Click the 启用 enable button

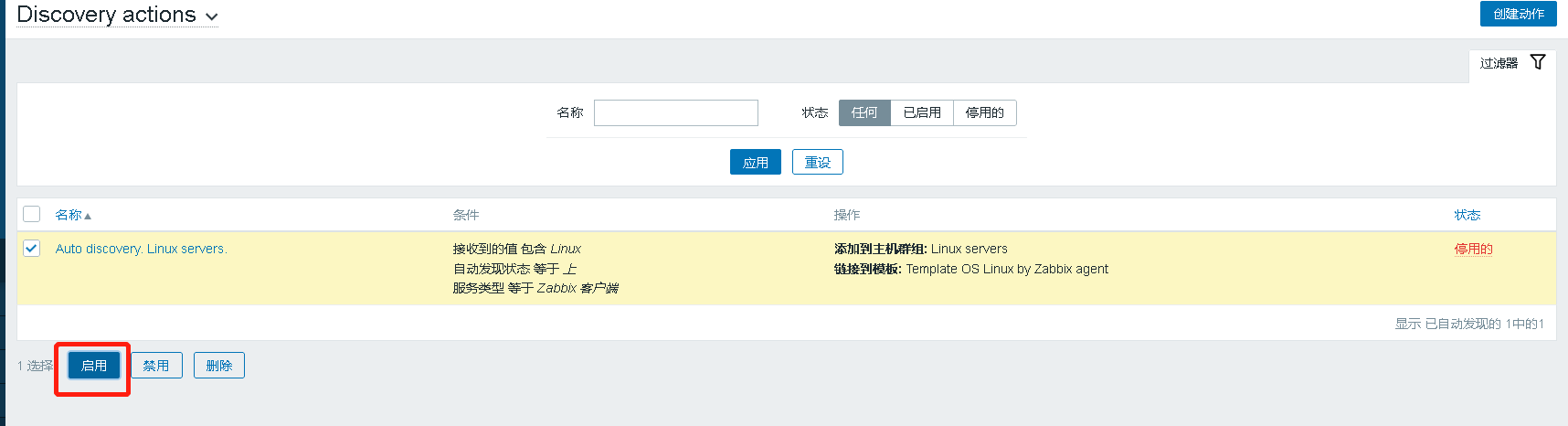tap(94, 366)
